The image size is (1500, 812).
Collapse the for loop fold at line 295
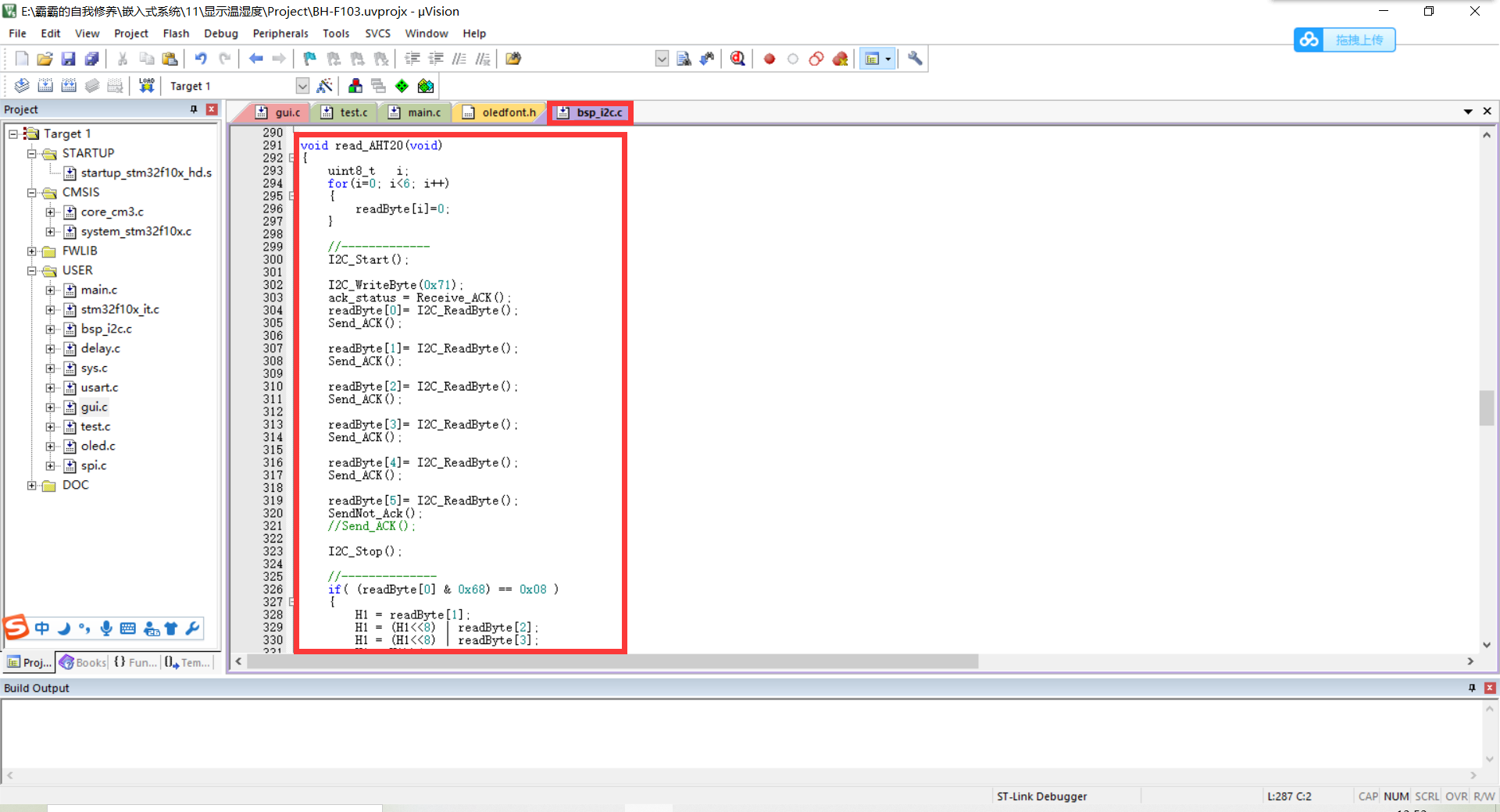click(x=291, y=196)
